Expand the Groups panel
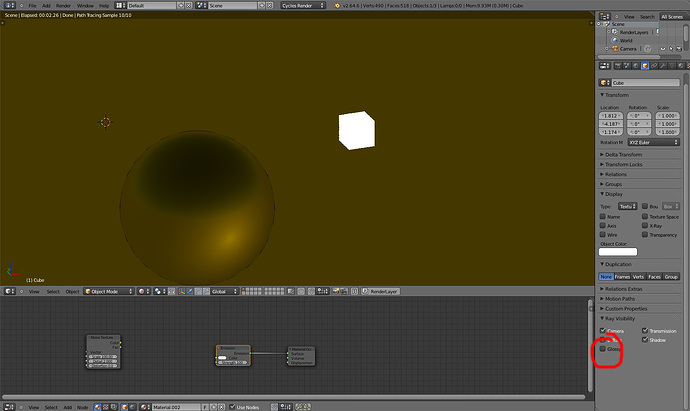The image size is (690, 411). click(x=611, y=184)
